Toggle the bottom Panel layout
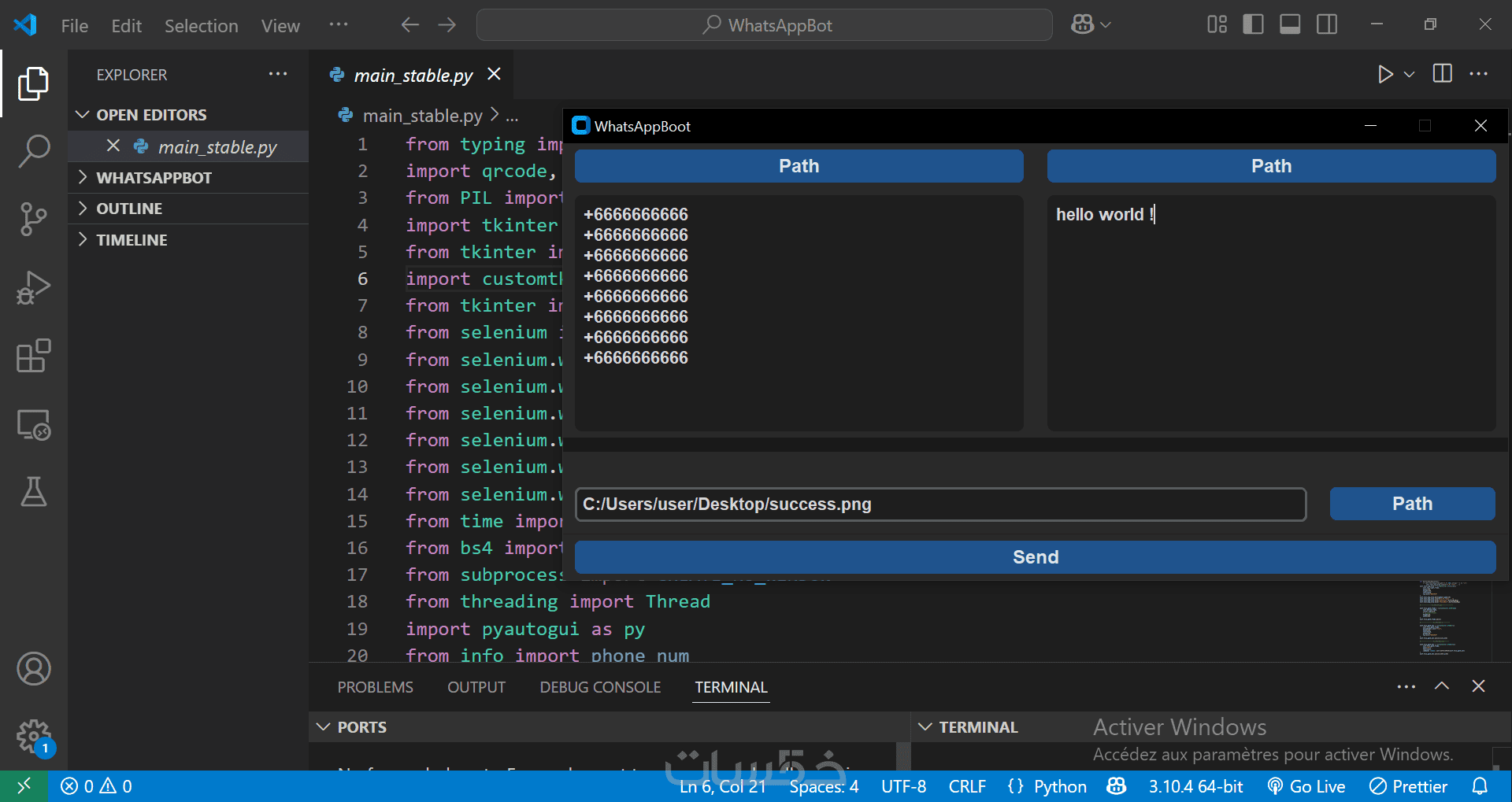Image resolution: width=1512 pixels, height=802 pixels. [x=1290, y=25]
